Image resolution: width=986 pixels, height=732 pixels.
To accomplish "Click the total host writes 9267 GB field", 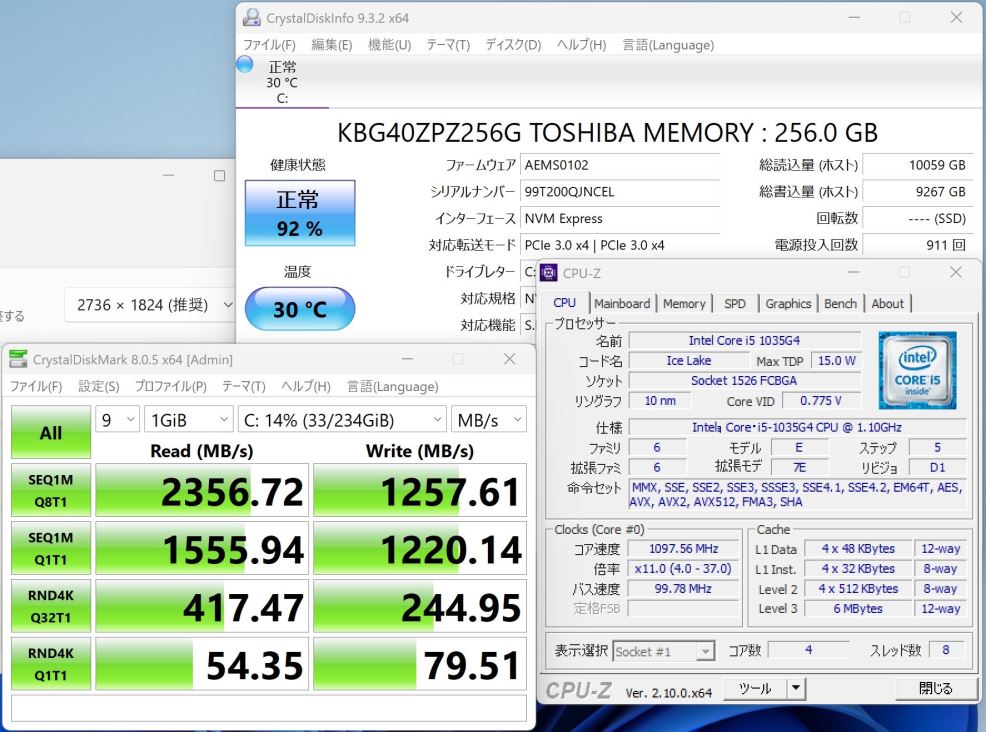I will pos(917,192).
